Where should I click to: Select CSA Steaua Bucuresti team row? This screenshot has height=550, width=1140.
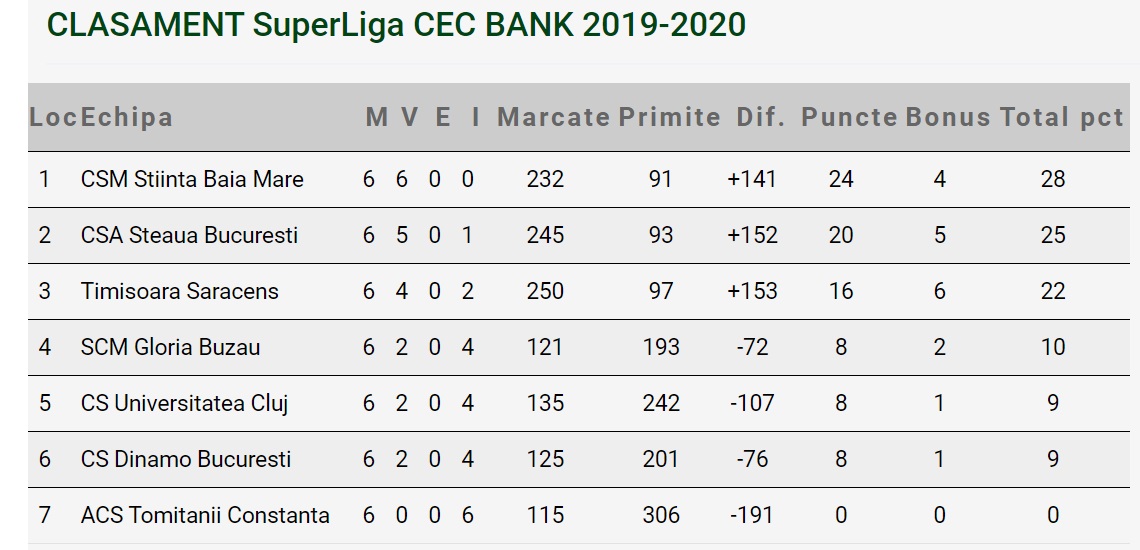click(x=189, y=236)
